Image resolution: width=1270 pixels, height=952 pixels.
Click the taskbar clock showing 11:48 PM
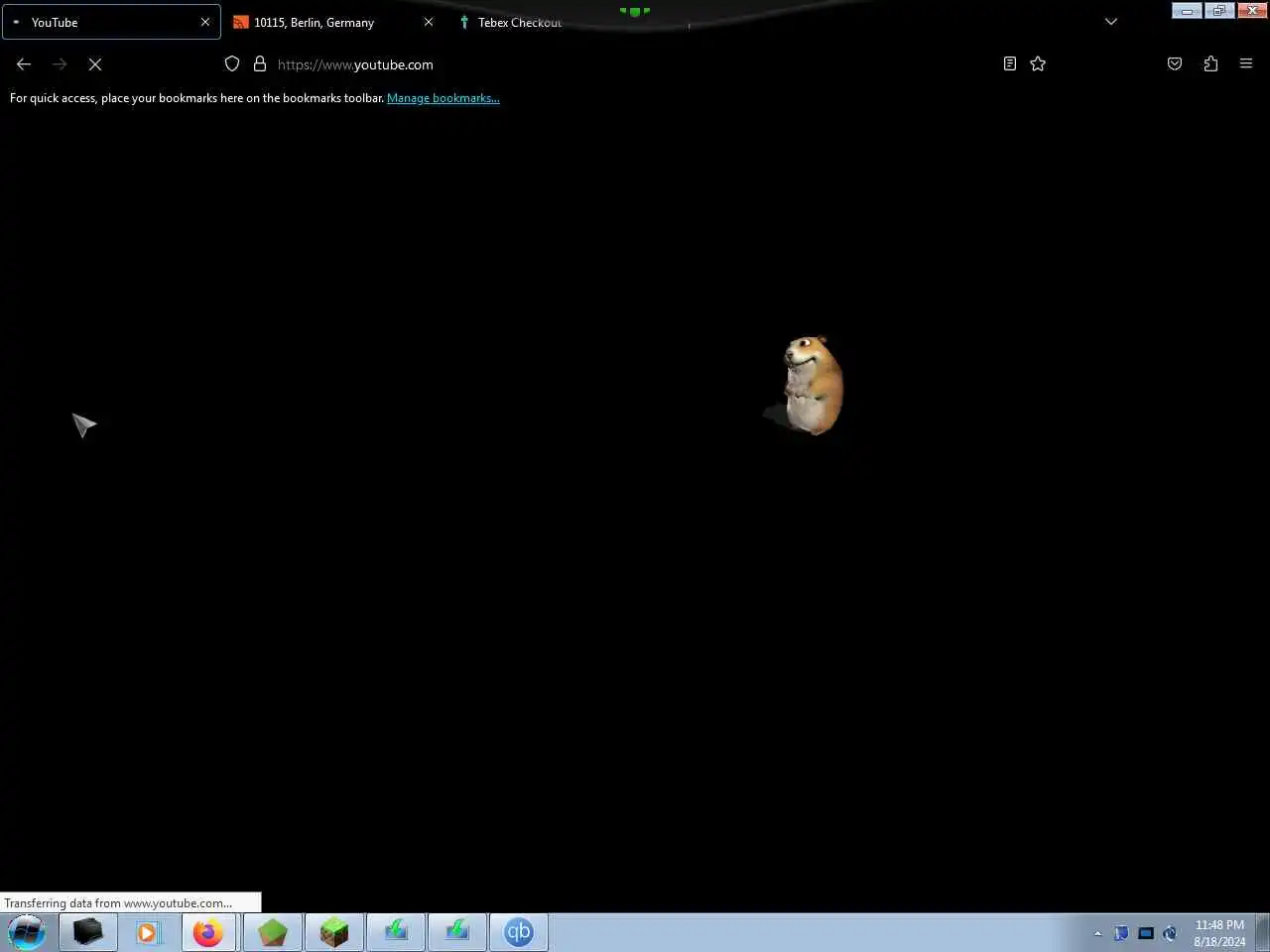(1219, 933)
